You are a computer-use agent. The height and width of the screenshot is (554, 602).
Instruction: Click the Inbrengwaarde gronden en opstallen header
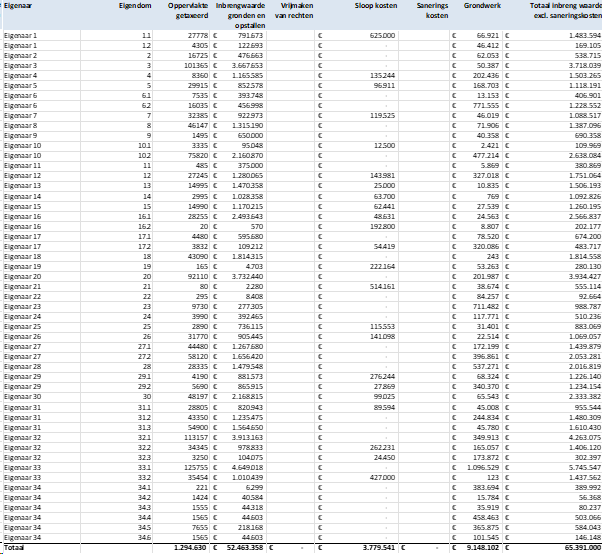[238, 15]
